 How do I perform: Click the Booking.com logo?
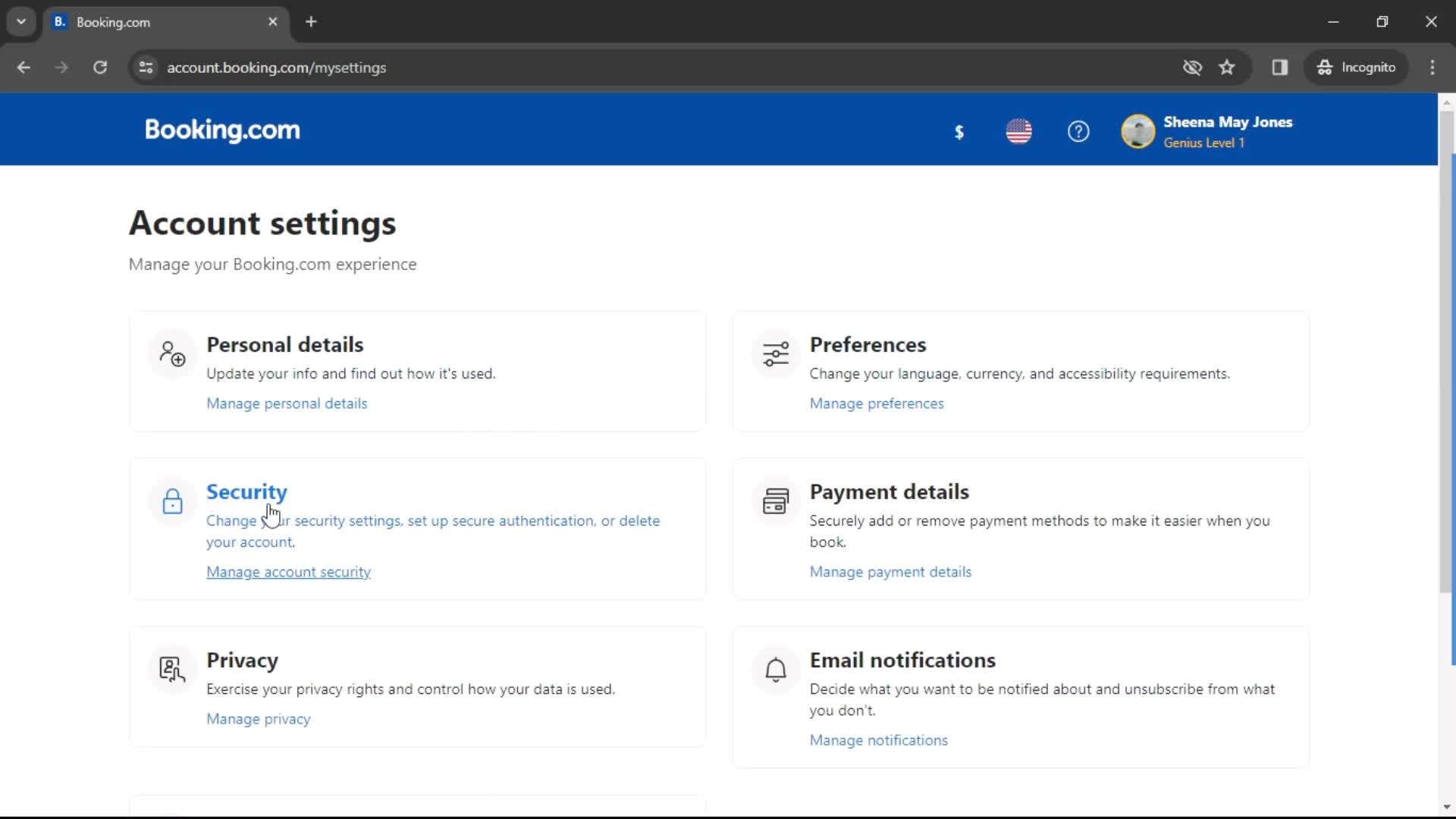222,130
